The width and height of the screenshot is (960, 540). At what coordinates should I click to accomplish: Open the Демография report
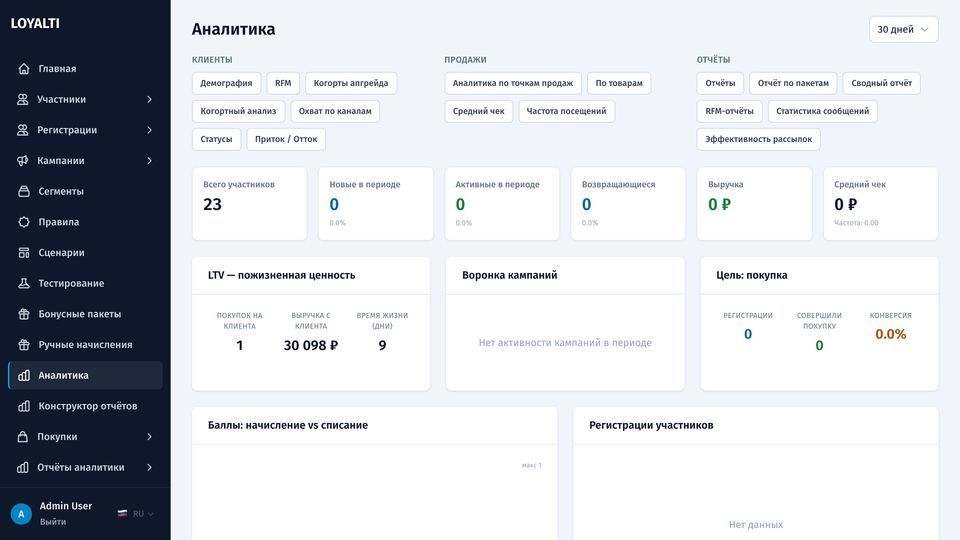[226, 83]
